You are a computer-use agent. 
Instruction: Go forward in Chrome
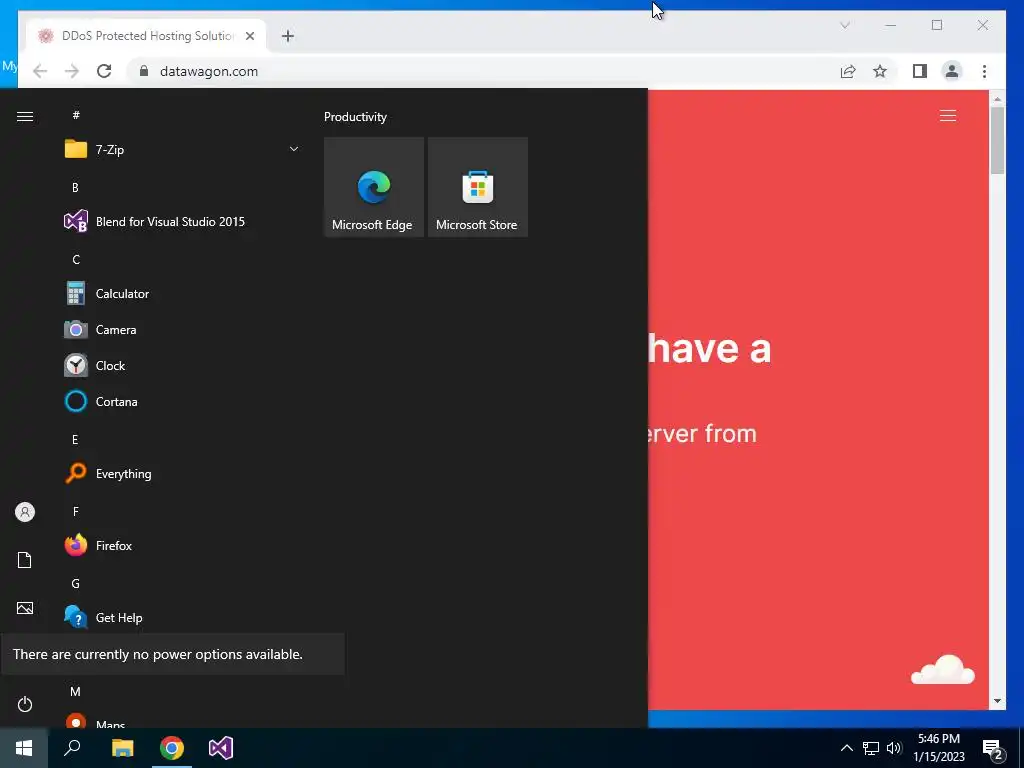point(72,71)
